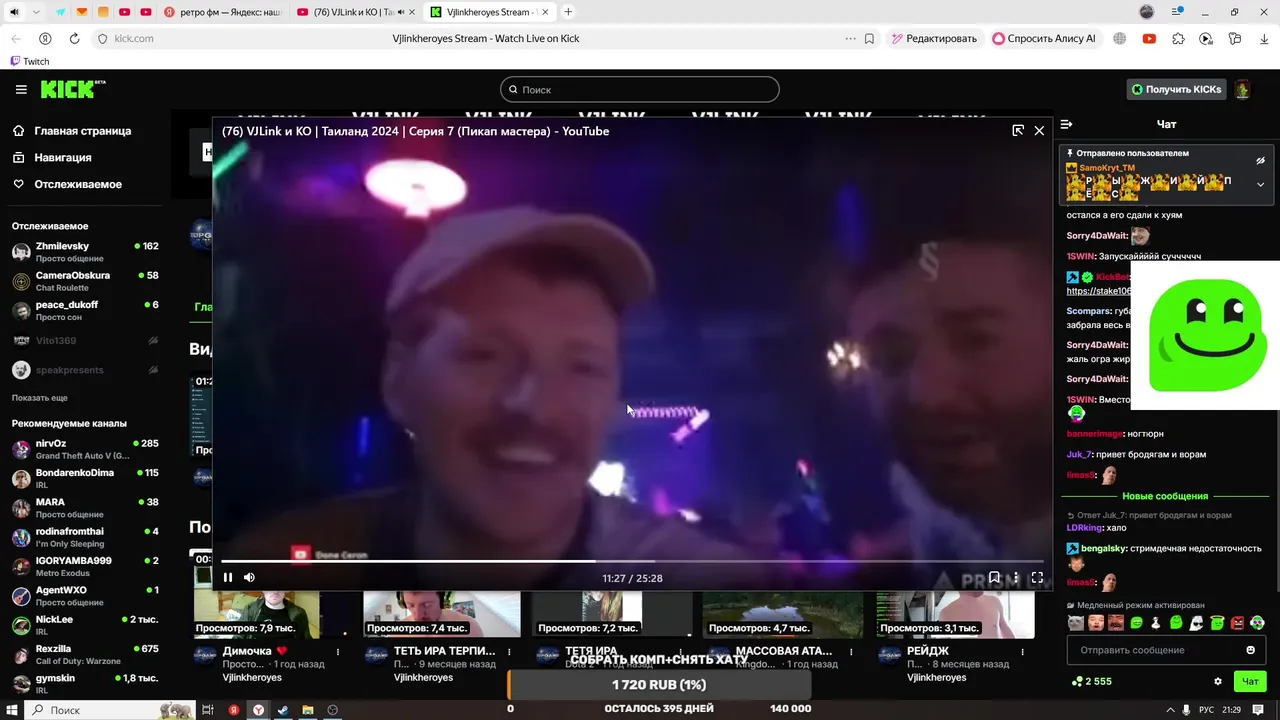Image resolution: width=1280 pixels, height=720 pixels.
Task: Pause the YouTube popup video
Action: [228, 577]
